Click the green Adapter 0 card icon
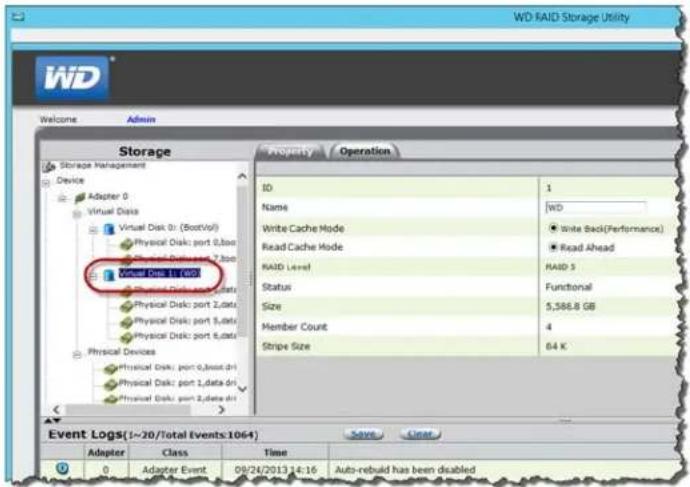This screenshot has height=487, width=690. (x=80, y=197)
